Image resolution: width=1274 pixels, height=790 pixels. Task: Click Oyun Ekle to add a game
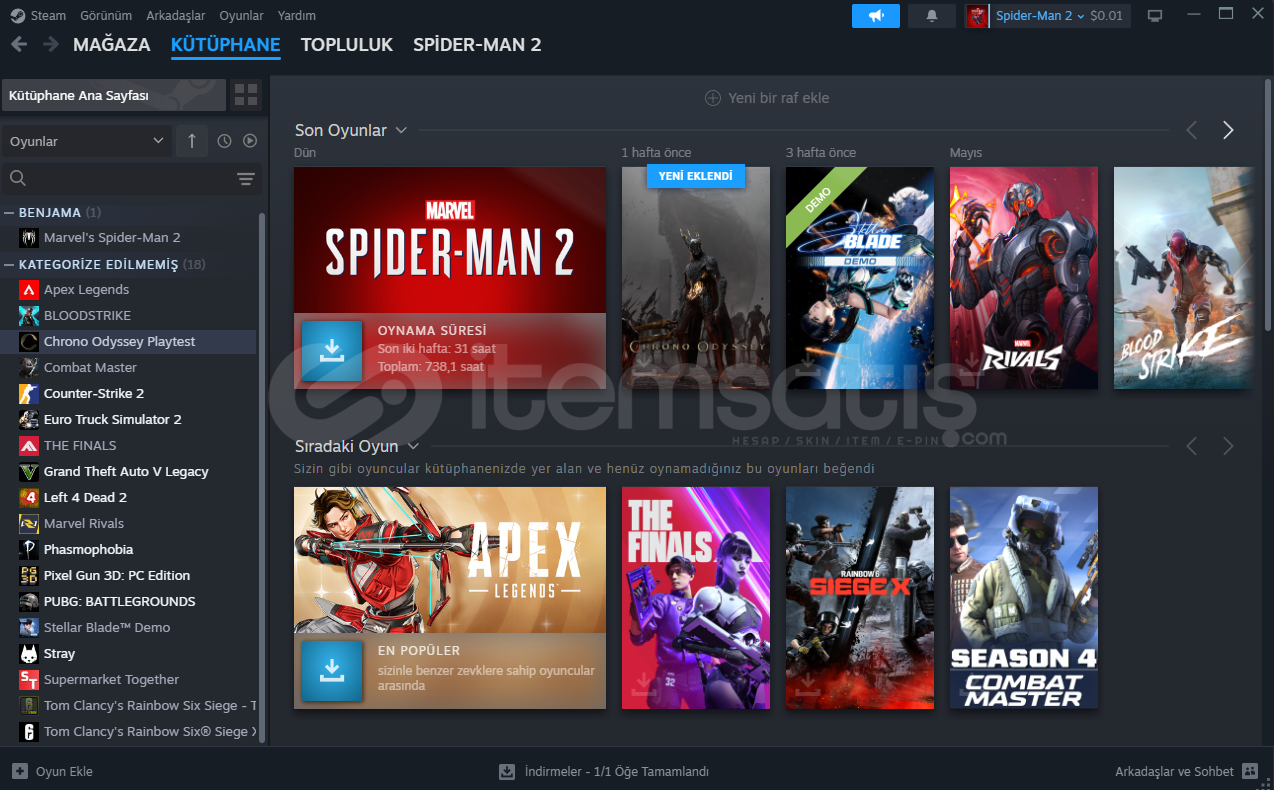tap(47, 771)
